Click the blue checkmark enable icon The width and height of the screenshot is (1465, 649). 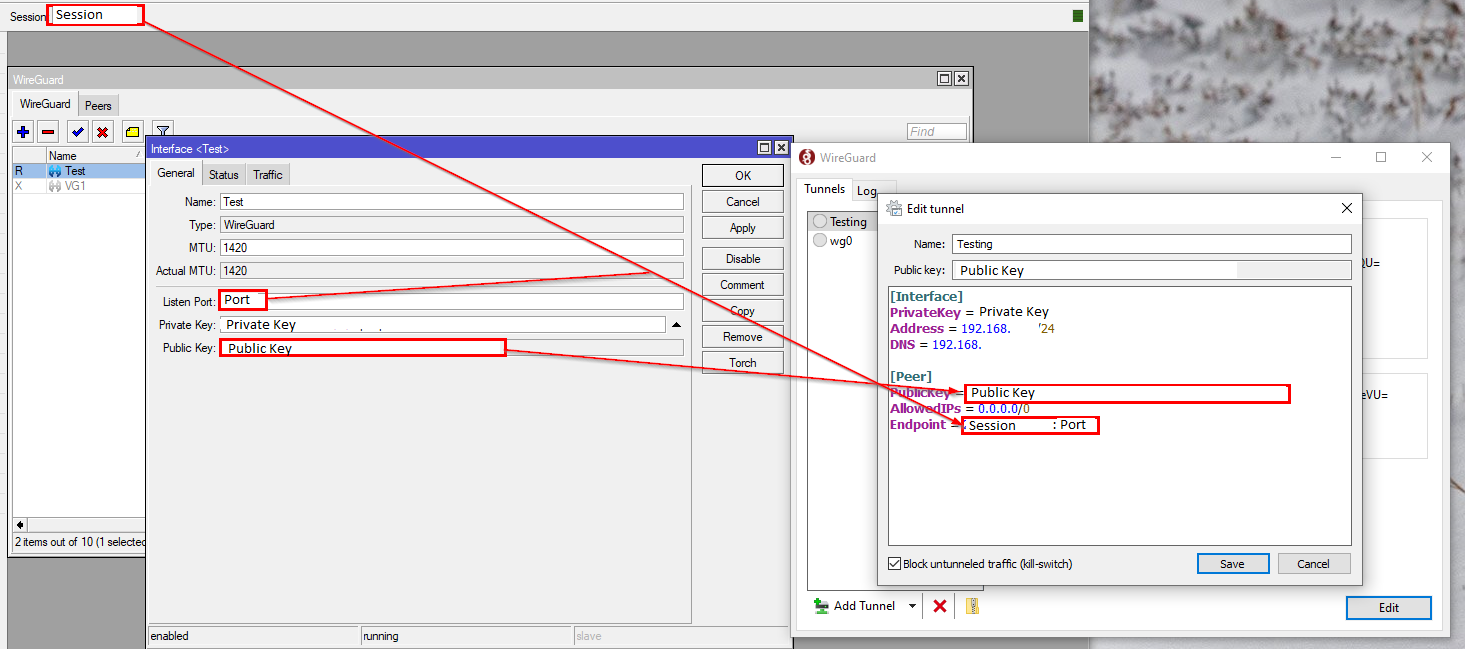click(77, 132)
